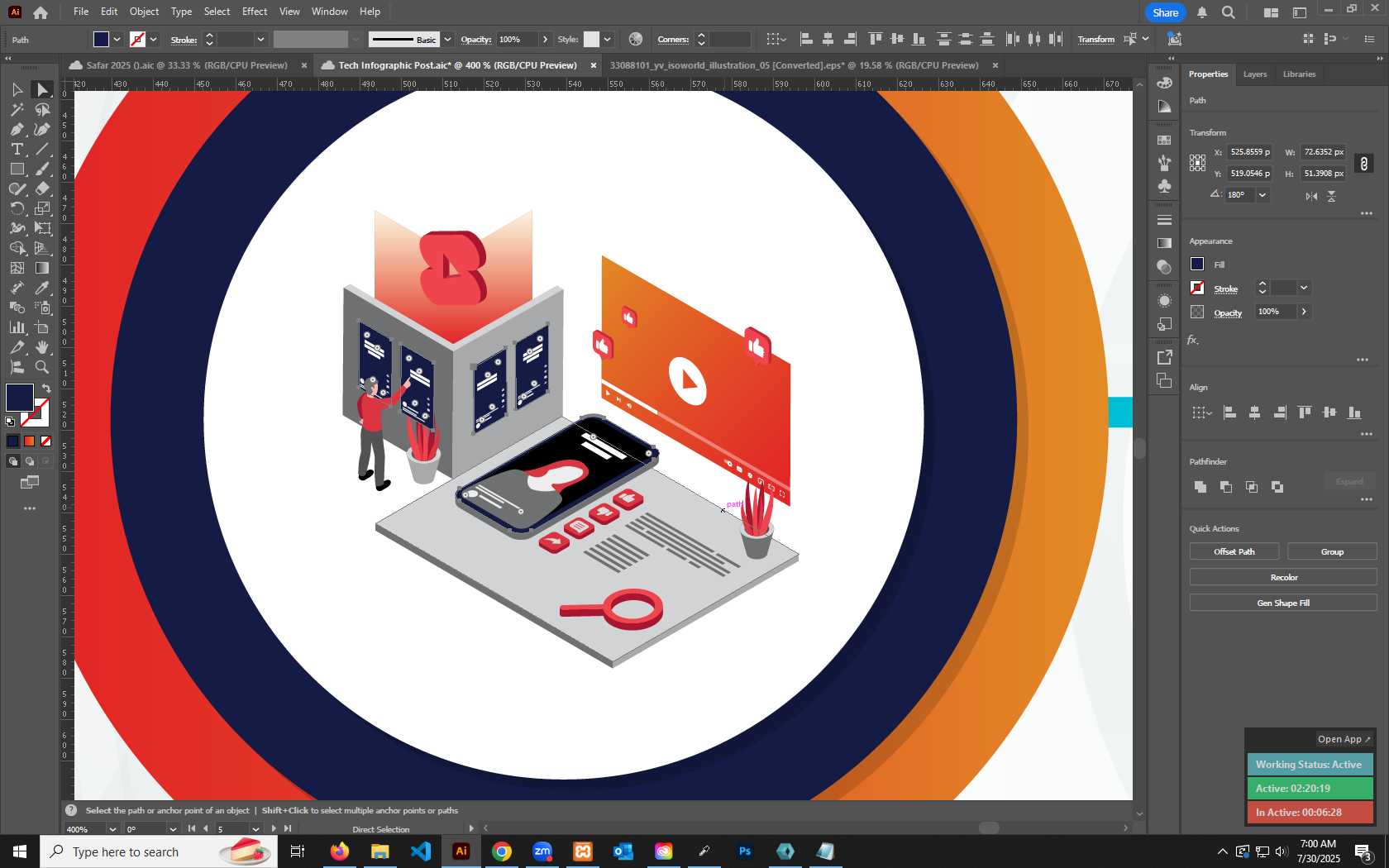Click the Offset Path button
The width and height of the screenshot is (1389, 868).
pyautogui.click(x=1234, y=551)
